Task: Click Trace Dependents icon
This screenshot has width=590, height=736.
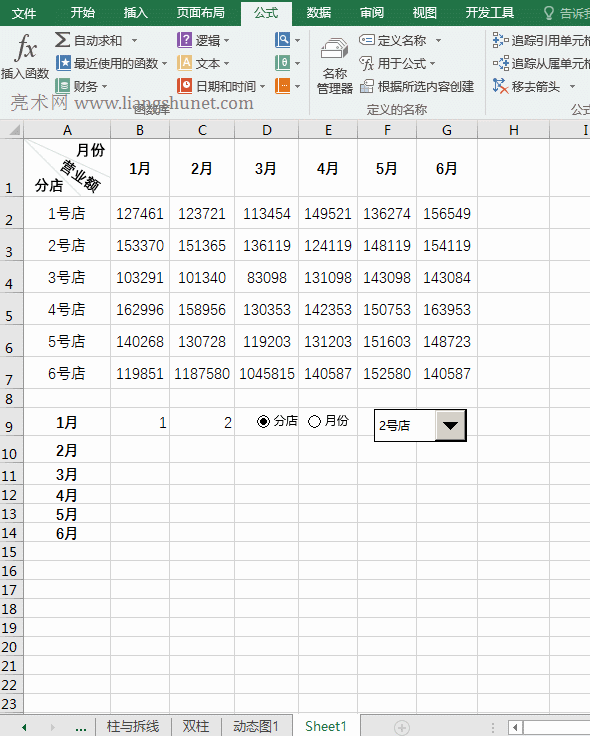Action: click(x=500, y=63)
